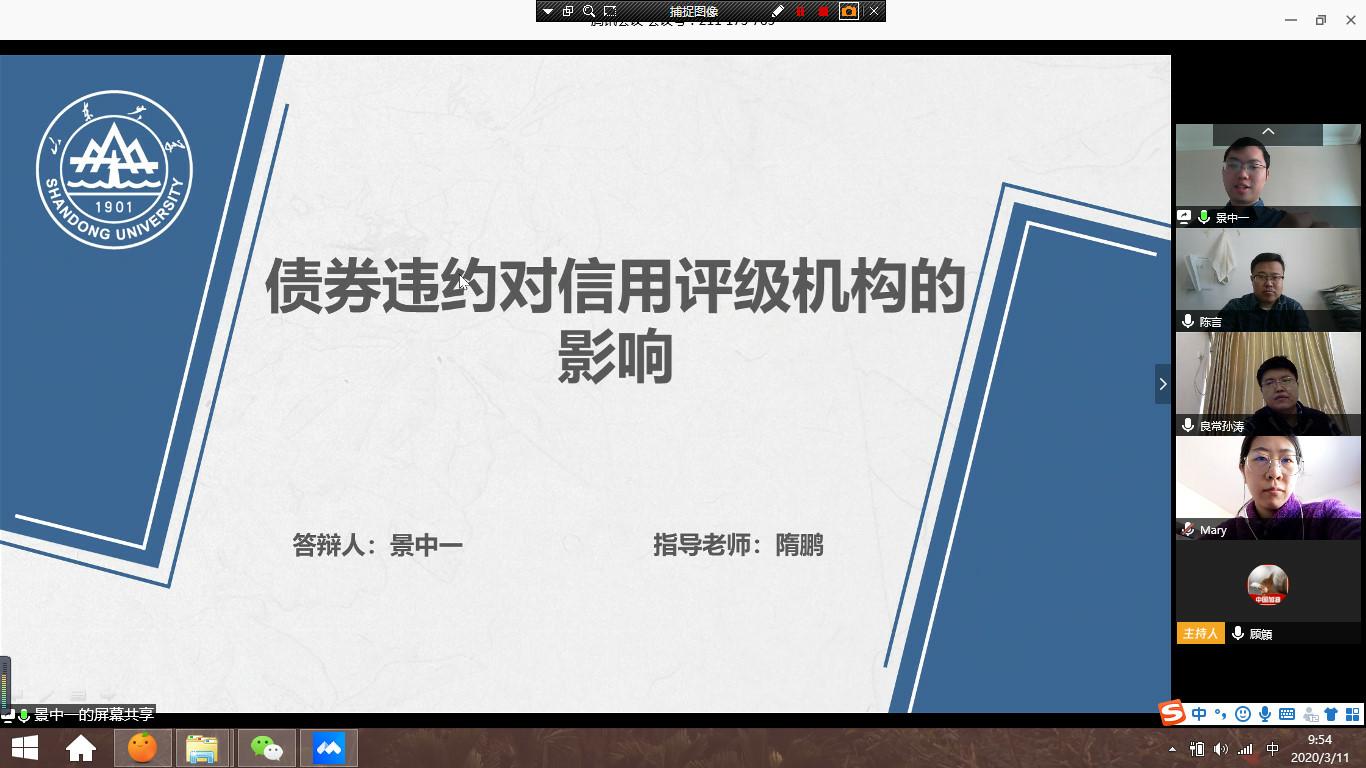
Task: Toggle Sogou Chinese/English input mode
Action: [1199, 714]
